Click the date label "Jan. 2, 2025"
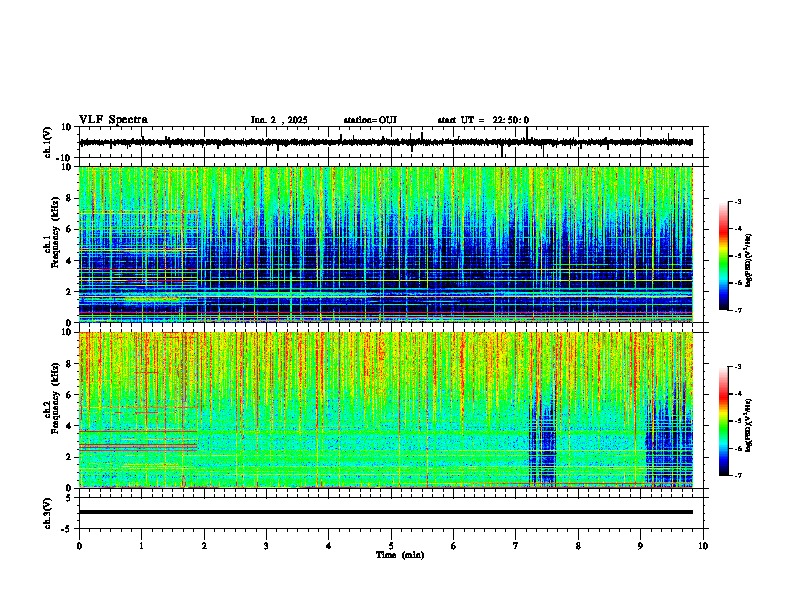Viewport: 792px width, 612px height. pos(279,120)
